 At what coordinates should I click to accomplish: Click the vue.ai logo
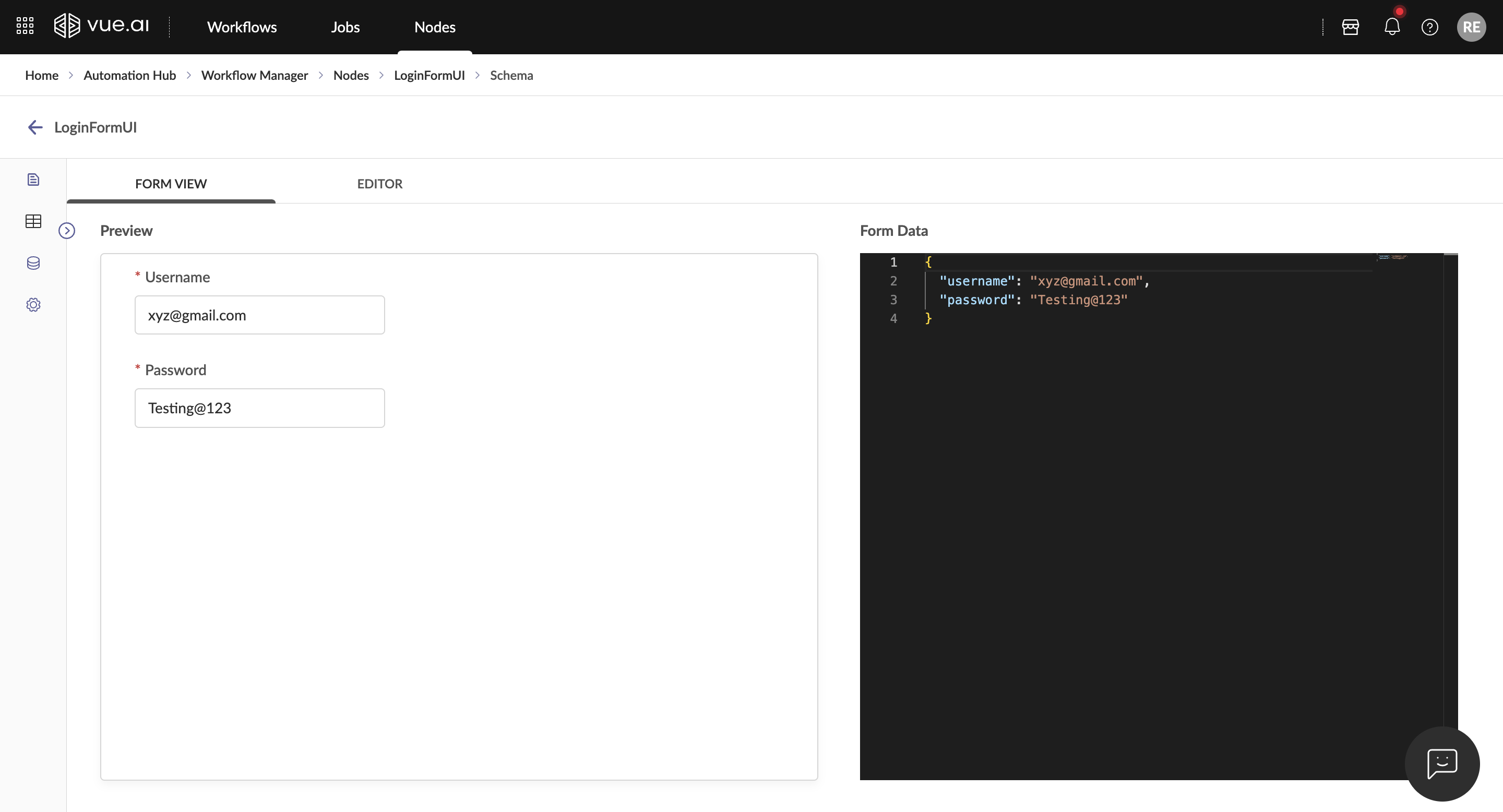(102, 26)
